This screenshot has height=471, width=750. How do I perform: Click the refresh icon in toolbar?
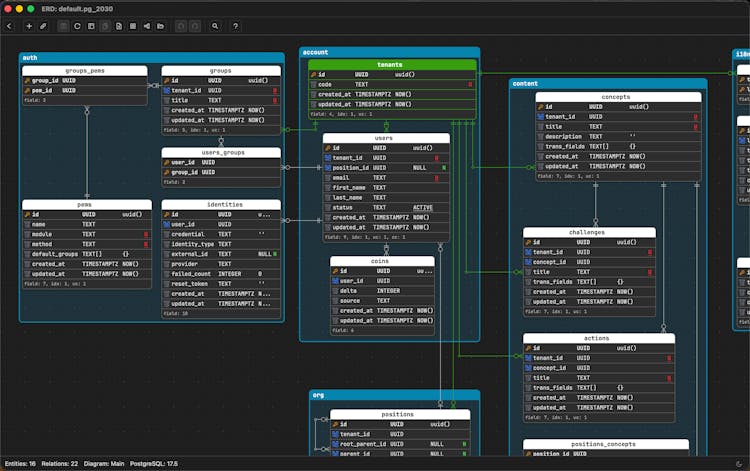[78, 26]
